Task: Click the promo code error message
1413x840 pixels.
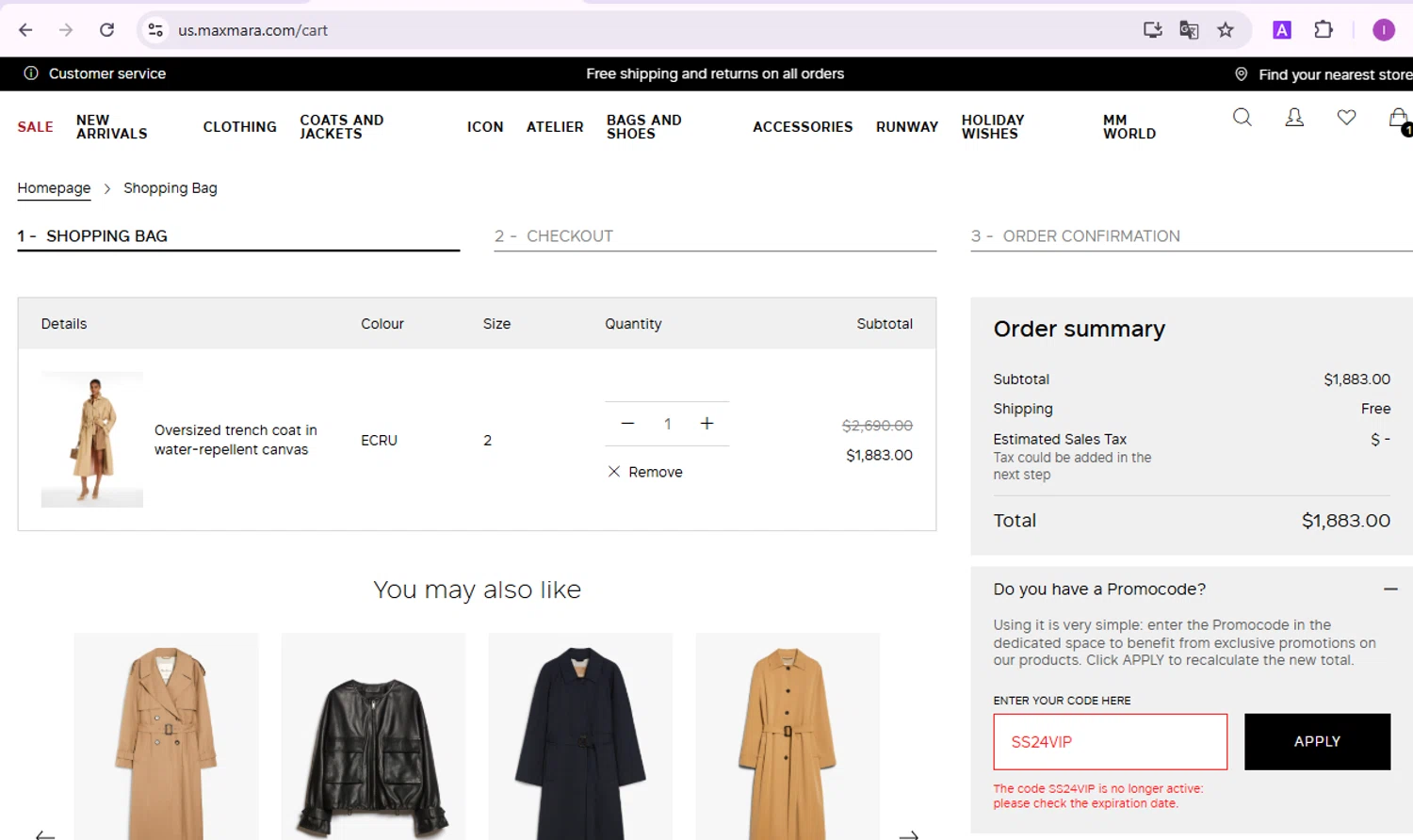Action: point(1097,796)
